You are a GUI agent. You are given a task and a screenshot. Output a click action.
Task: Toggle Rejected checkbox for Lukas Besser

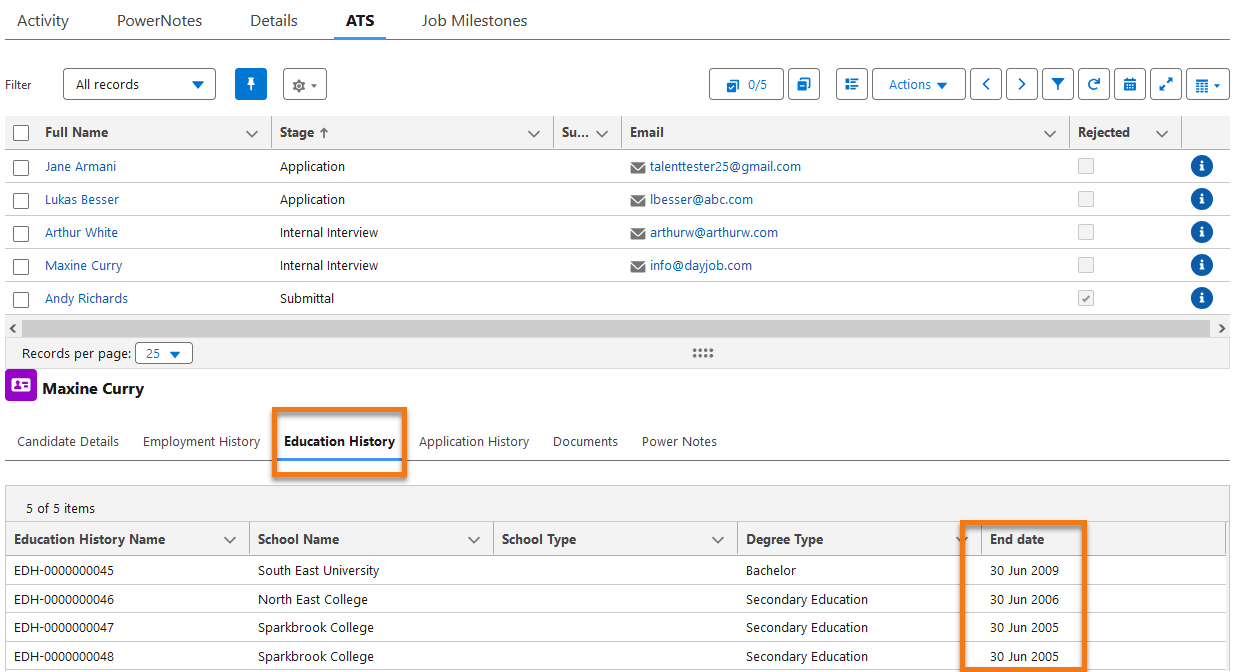1086,199
